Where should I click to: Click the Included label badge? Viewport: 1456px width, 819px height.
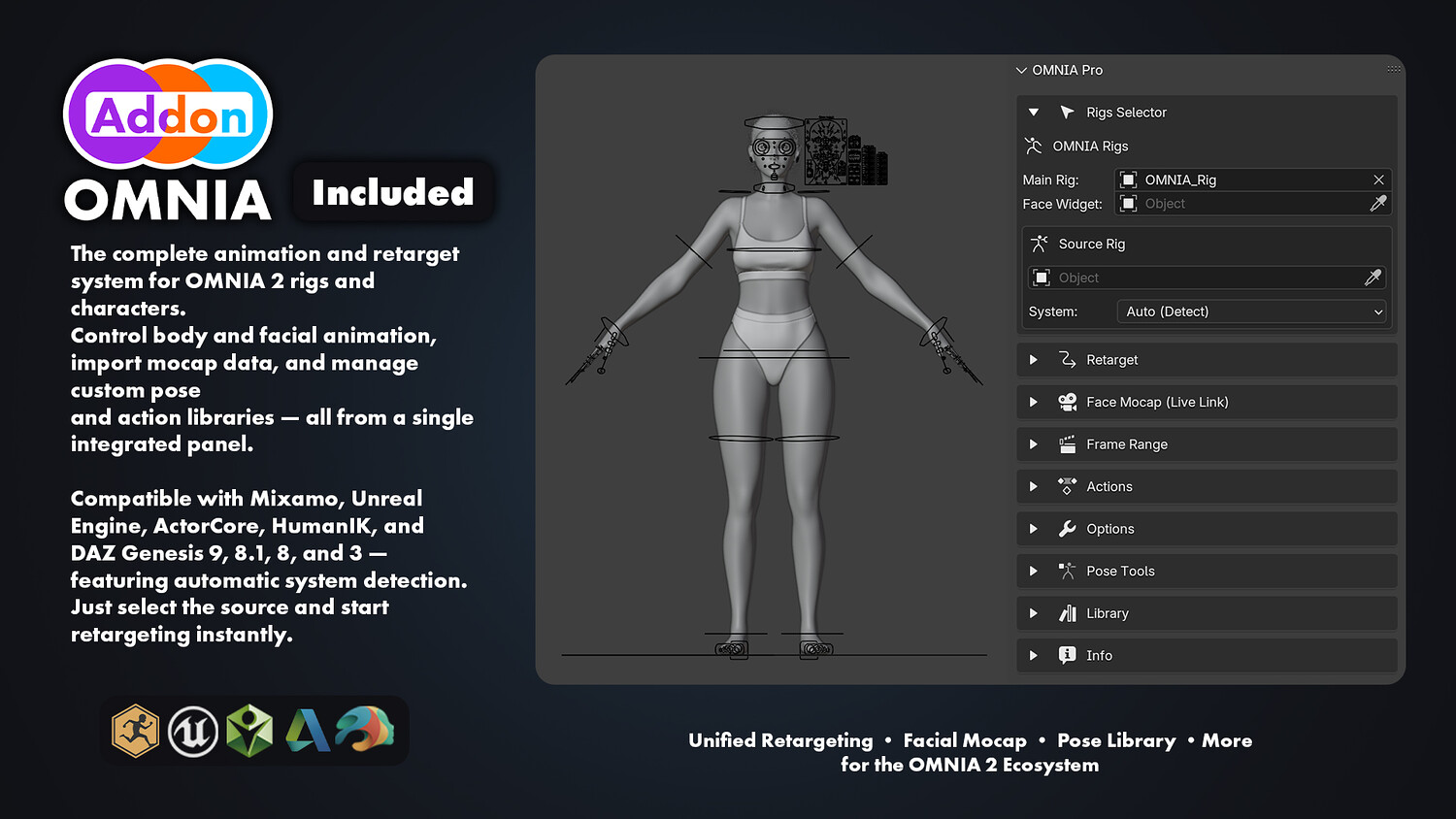393,192
